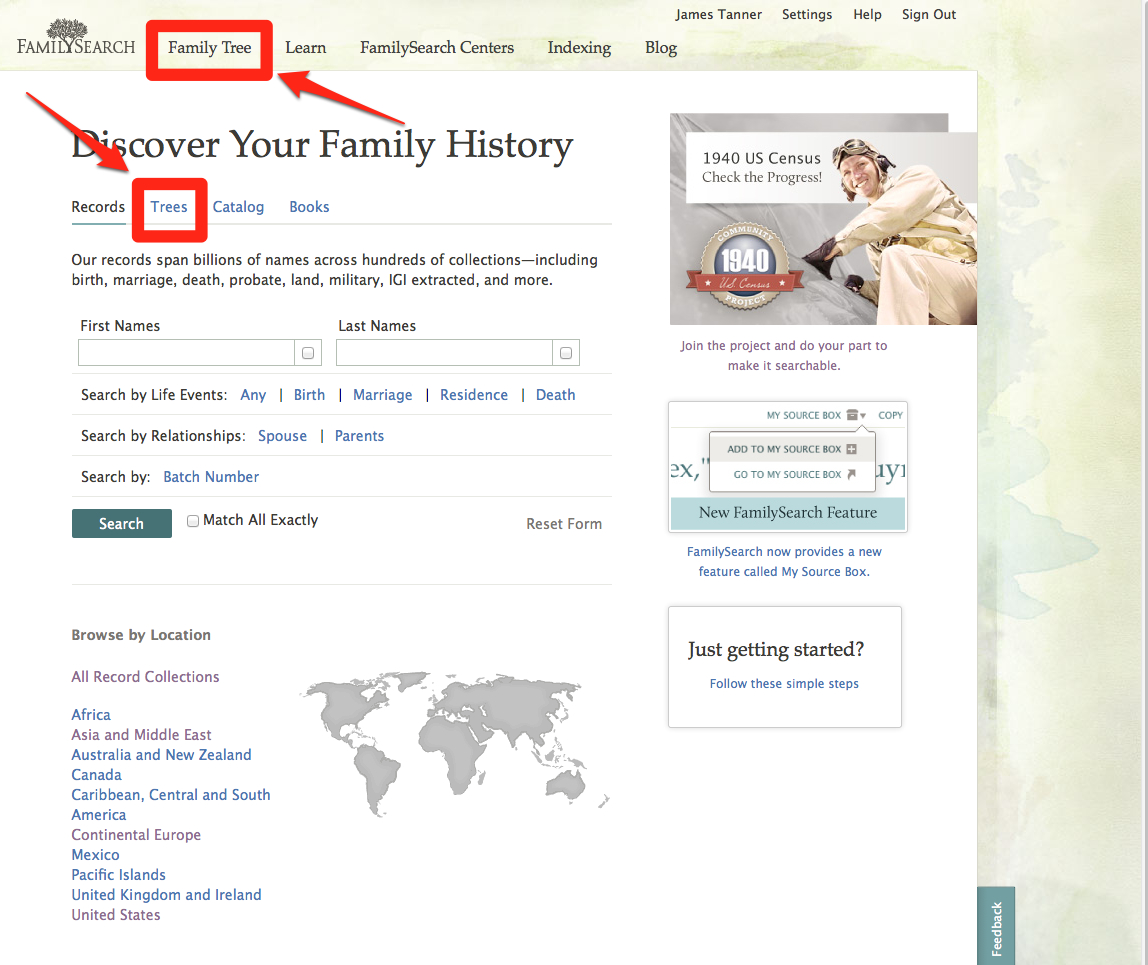This screenshot has width=1148, height=965.
Task: Open the Feedback tab on the right edge
Action: point(995,926)
